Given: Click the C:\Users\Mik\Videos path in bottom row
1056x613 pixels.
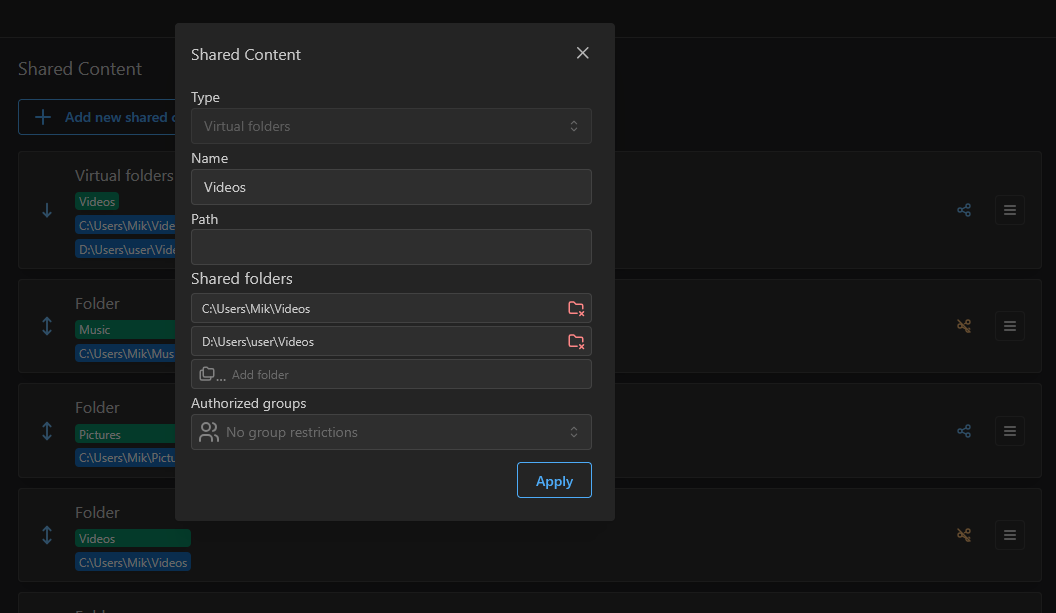Looking at the screenshot, I should (x=133, y=562).
